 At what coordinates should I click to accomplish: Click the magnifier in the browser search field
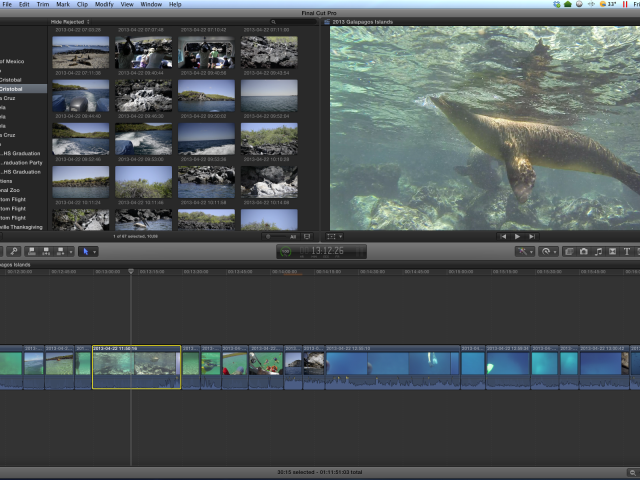273,22
